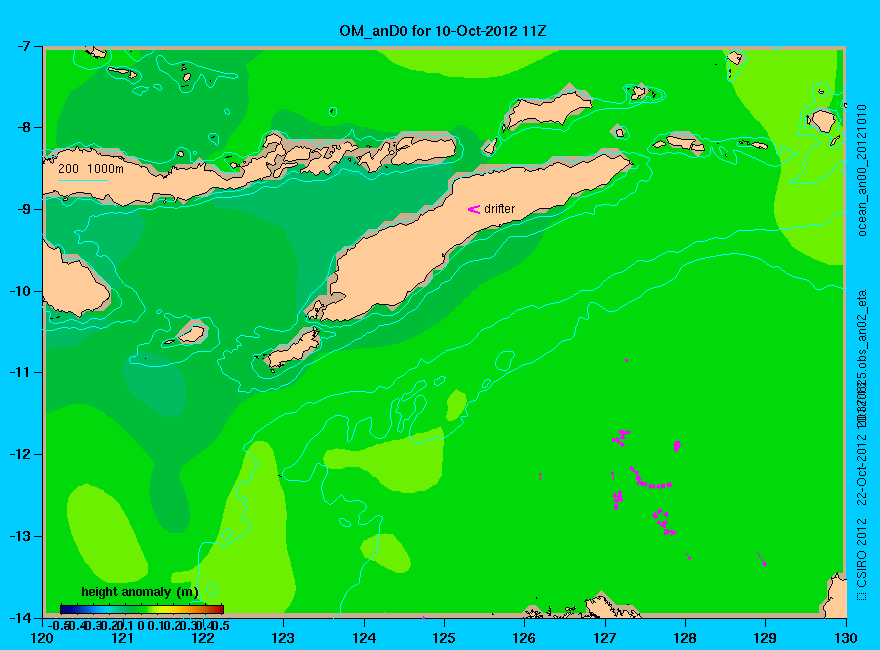Select the '-10' latitude axis label

click(x=20, y=291)
